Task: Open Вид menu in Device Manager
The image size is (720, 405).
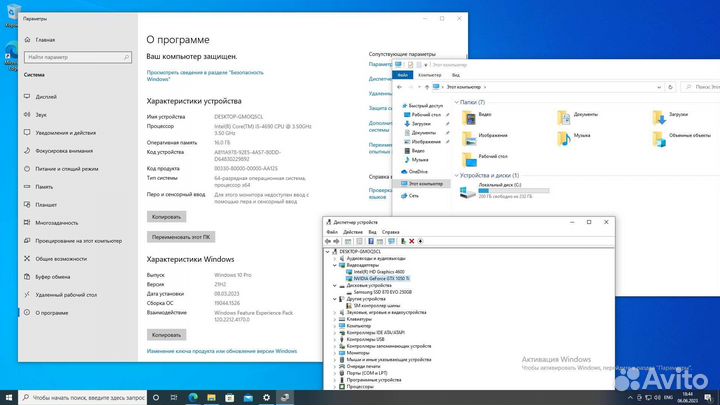Action: point(372,232)
